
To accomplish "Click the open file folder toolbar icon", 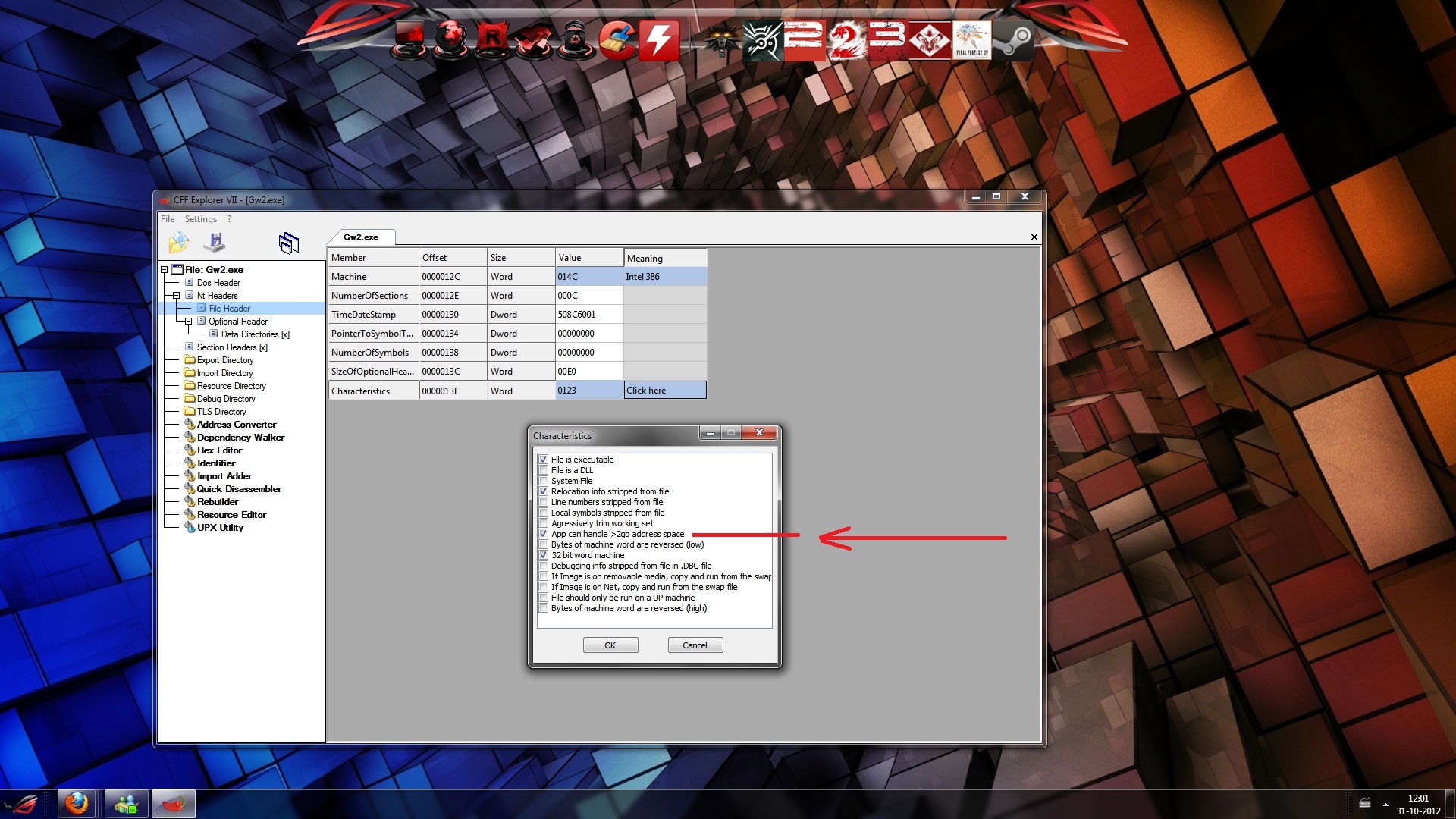I will [178, 243].
